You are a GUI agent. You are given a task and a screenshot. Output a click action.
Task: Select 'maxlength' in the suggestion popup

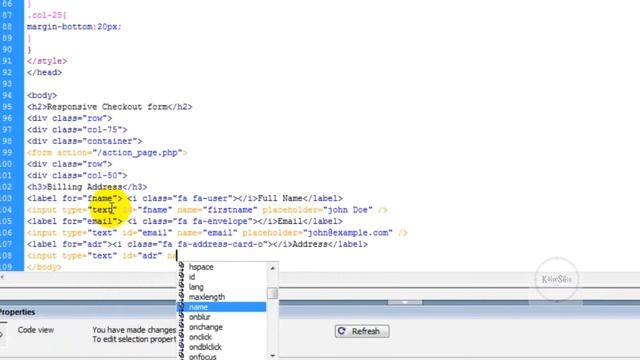tap(222, 297)
